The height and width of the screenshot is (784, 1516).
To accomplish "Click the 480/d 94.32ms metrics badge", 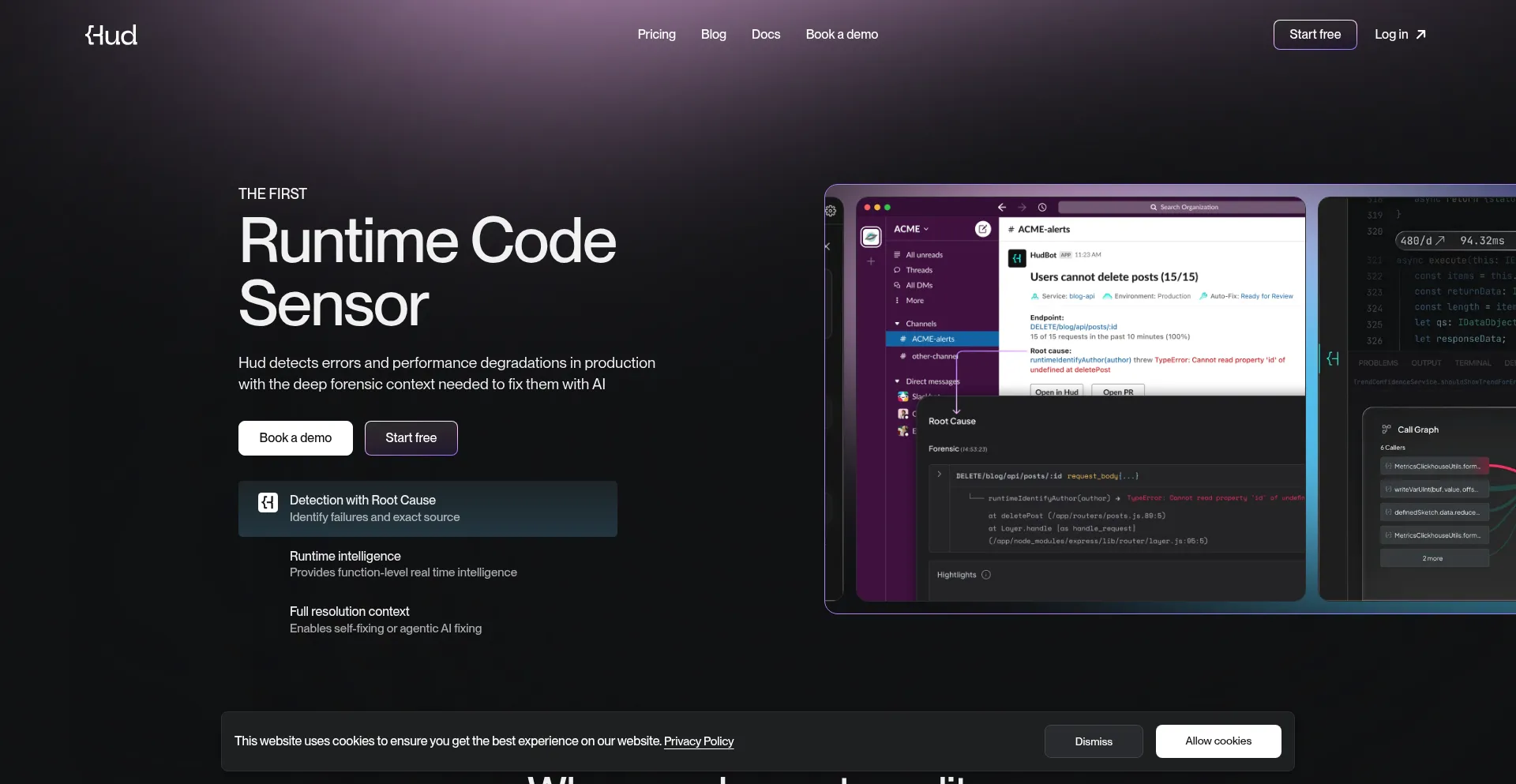I will point(1454,241).
